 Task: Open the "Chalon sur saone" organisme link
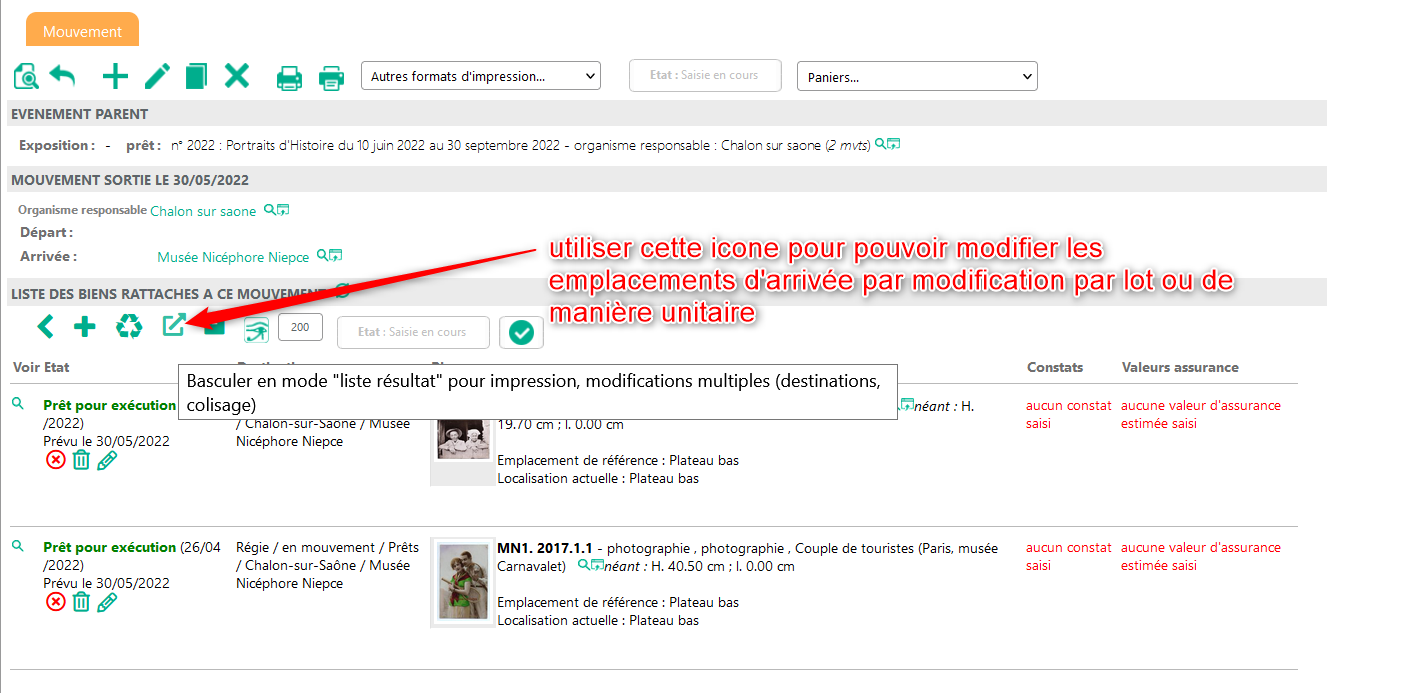(203, 211)
